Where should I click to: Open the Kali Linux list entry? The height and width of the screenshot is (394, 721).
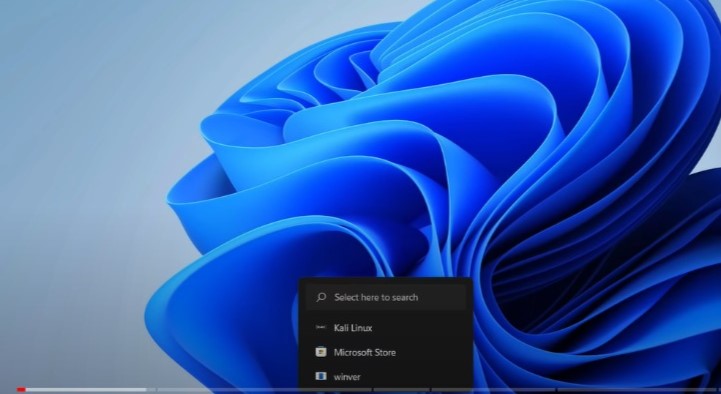coord(386,328)
